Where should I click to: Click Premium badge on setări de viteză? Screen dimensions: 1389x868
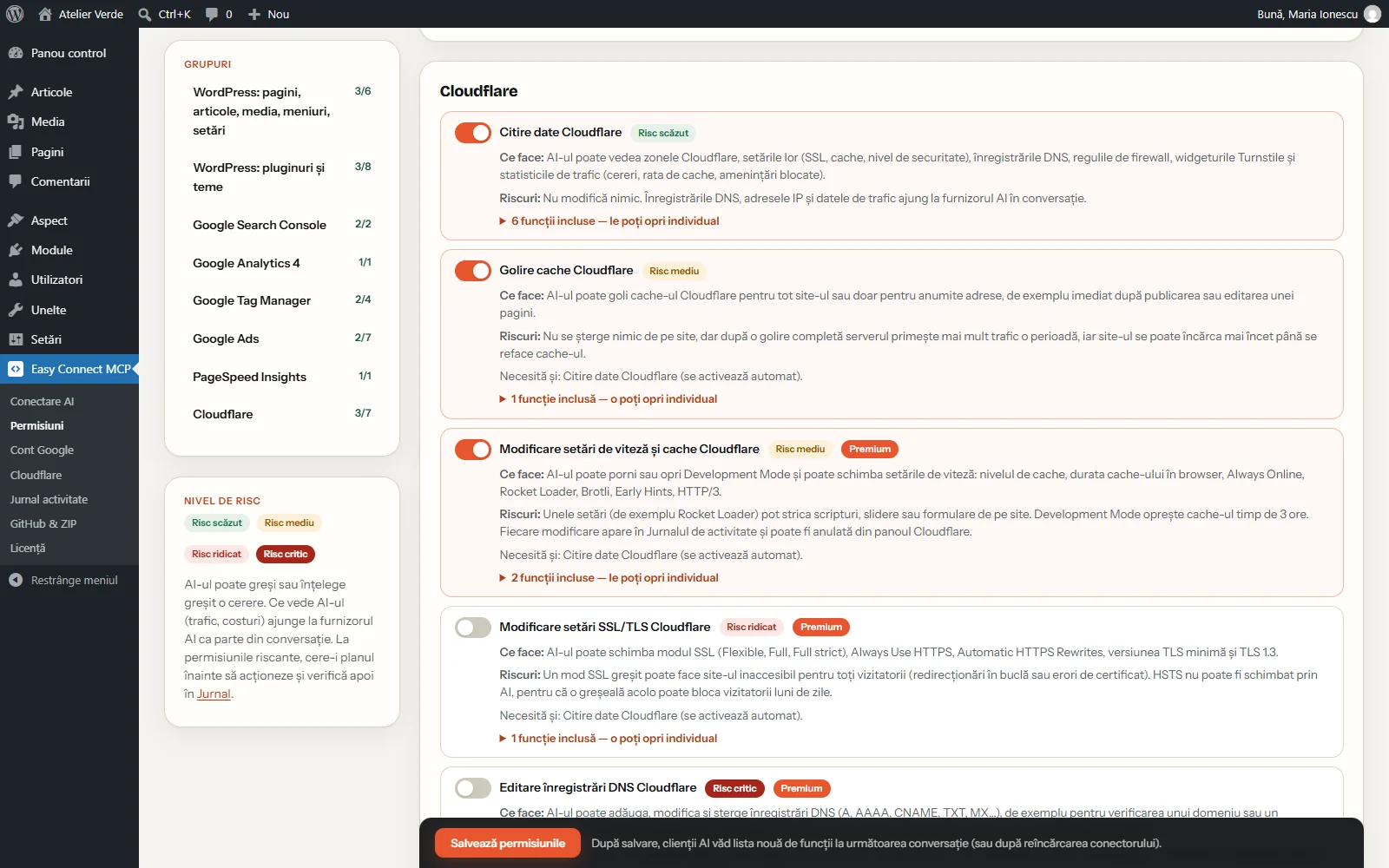point(870,449)
